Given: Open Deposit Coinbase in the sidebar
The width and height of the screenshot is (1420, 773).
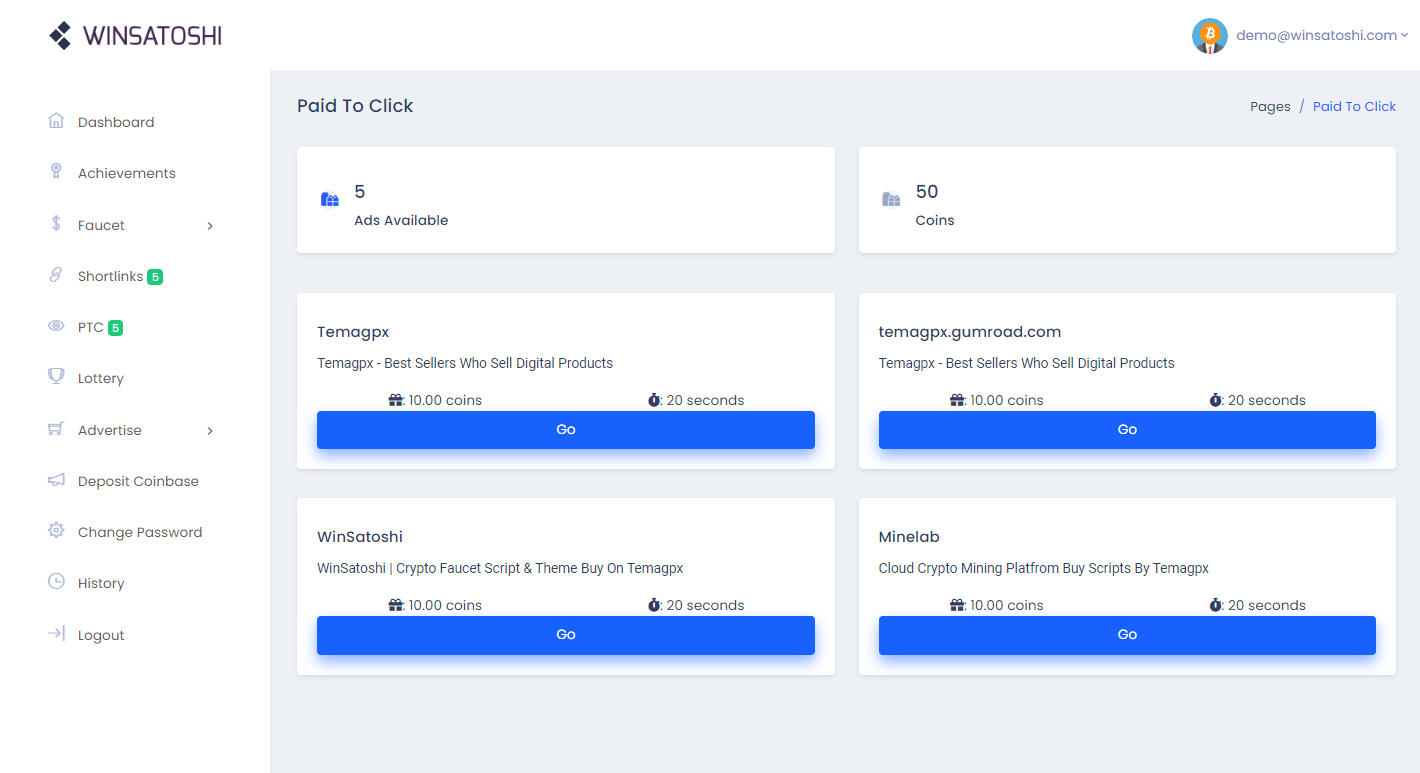Looking at the screenshot, I should tap(138, 481).
